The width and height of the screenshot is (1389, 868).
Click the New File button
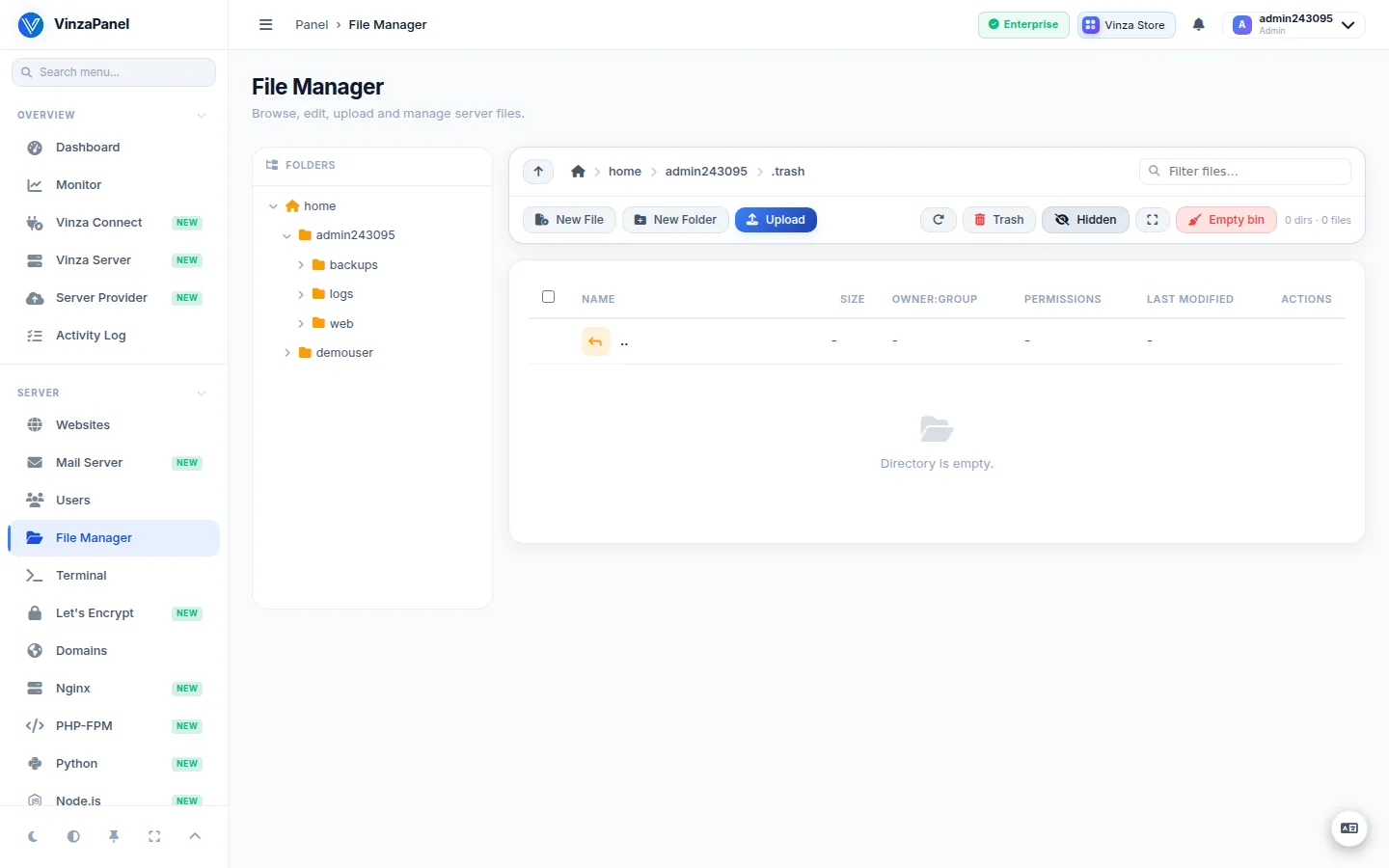pyautogui.click(x=569, y=220)
